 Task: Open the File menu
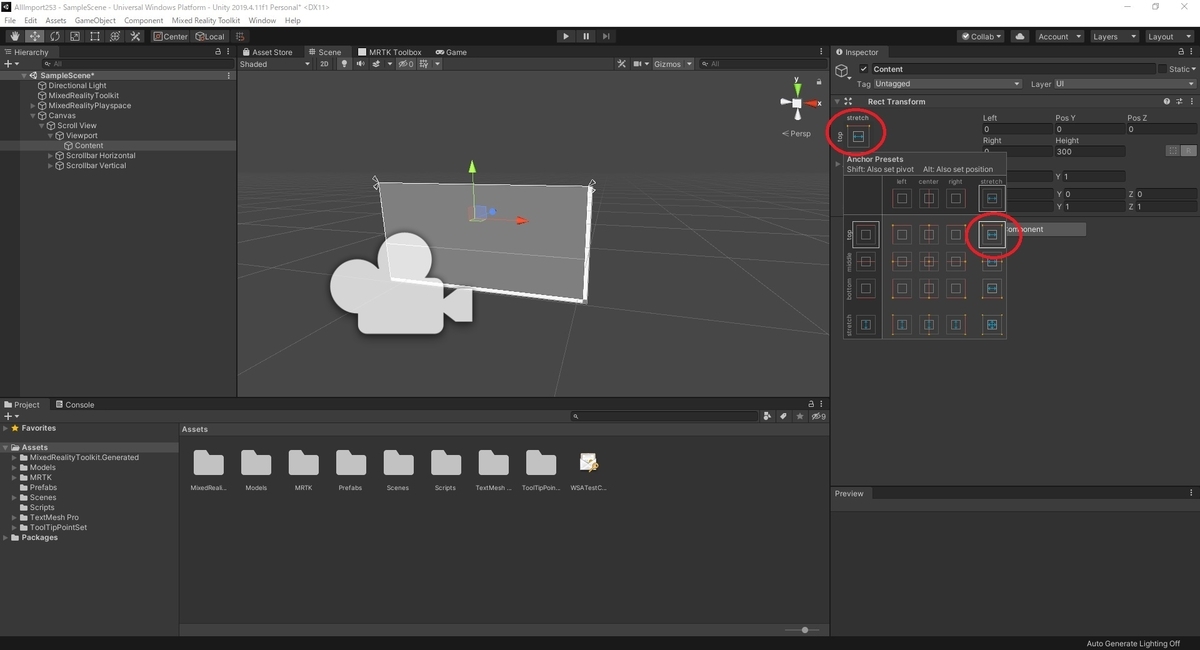(10, 20)
